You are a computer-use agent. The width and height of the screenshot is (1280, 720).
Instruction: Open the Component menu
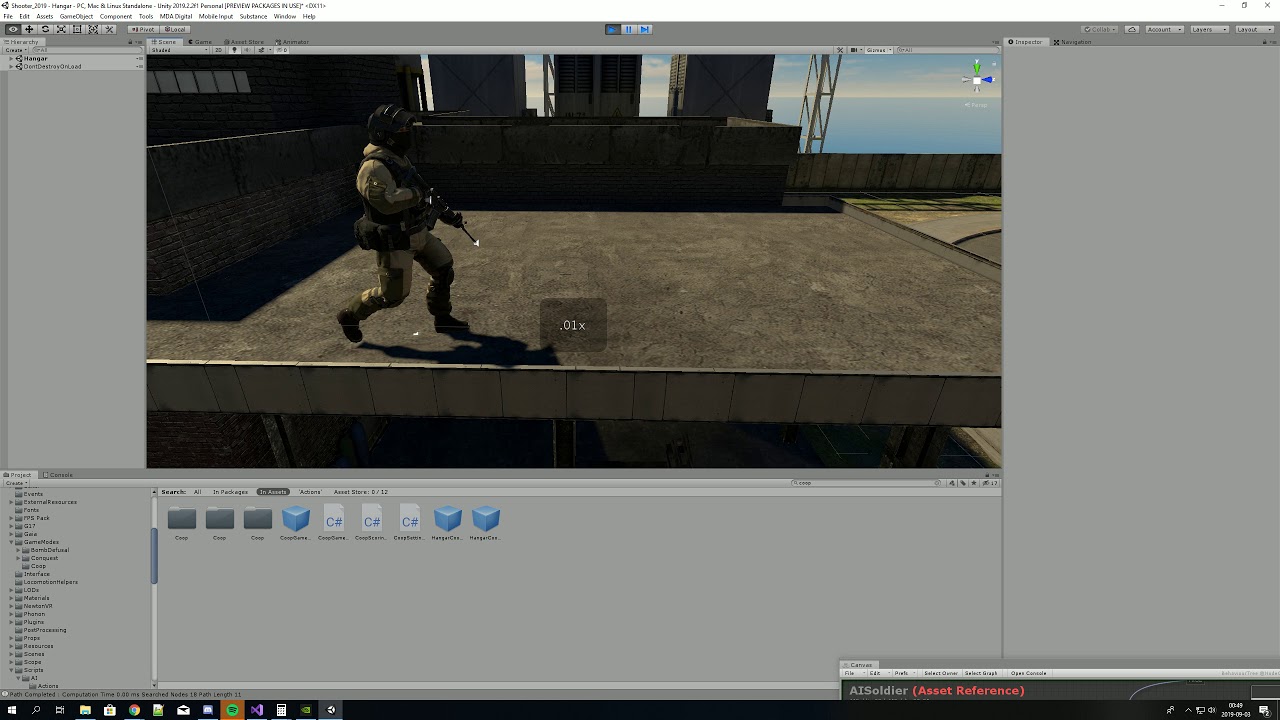(116, 16)
